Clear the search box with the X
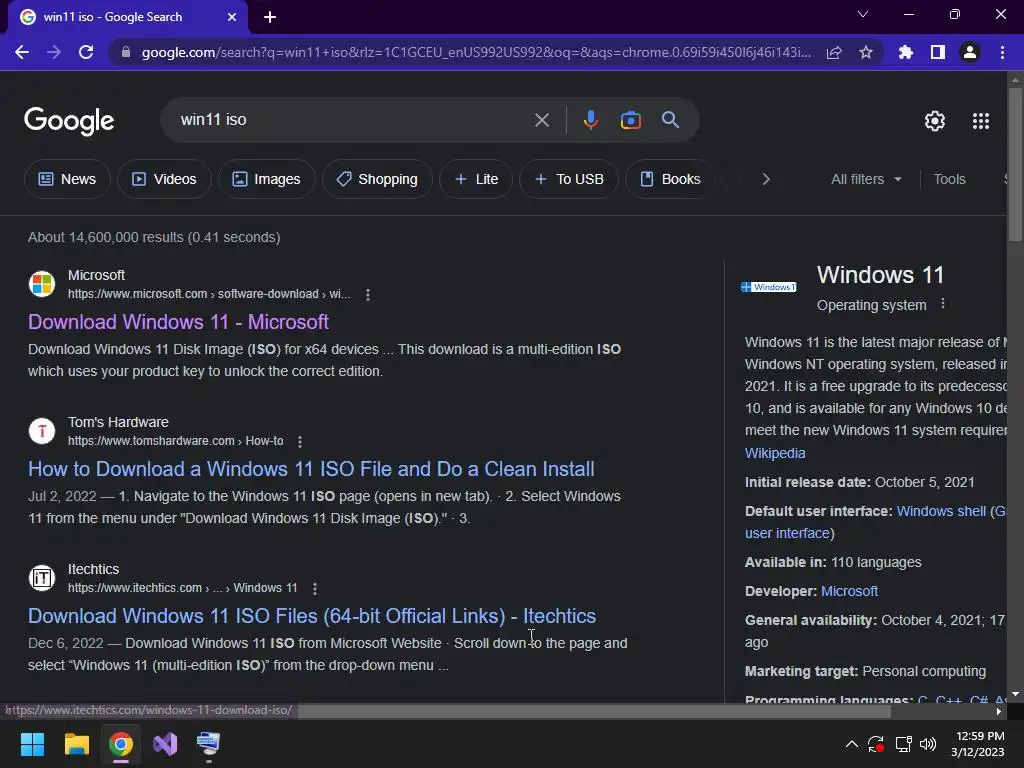Screen dimensions: 1024x768 (x=541, y=120)
